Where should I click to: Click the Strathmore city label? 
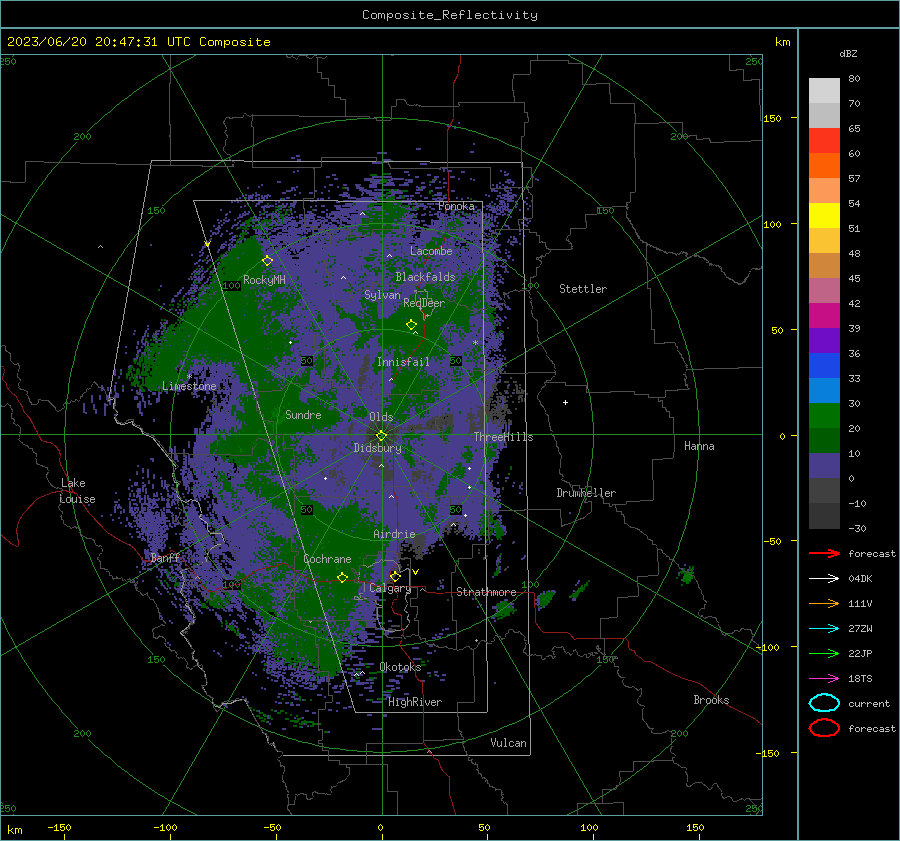click(486, 592)
